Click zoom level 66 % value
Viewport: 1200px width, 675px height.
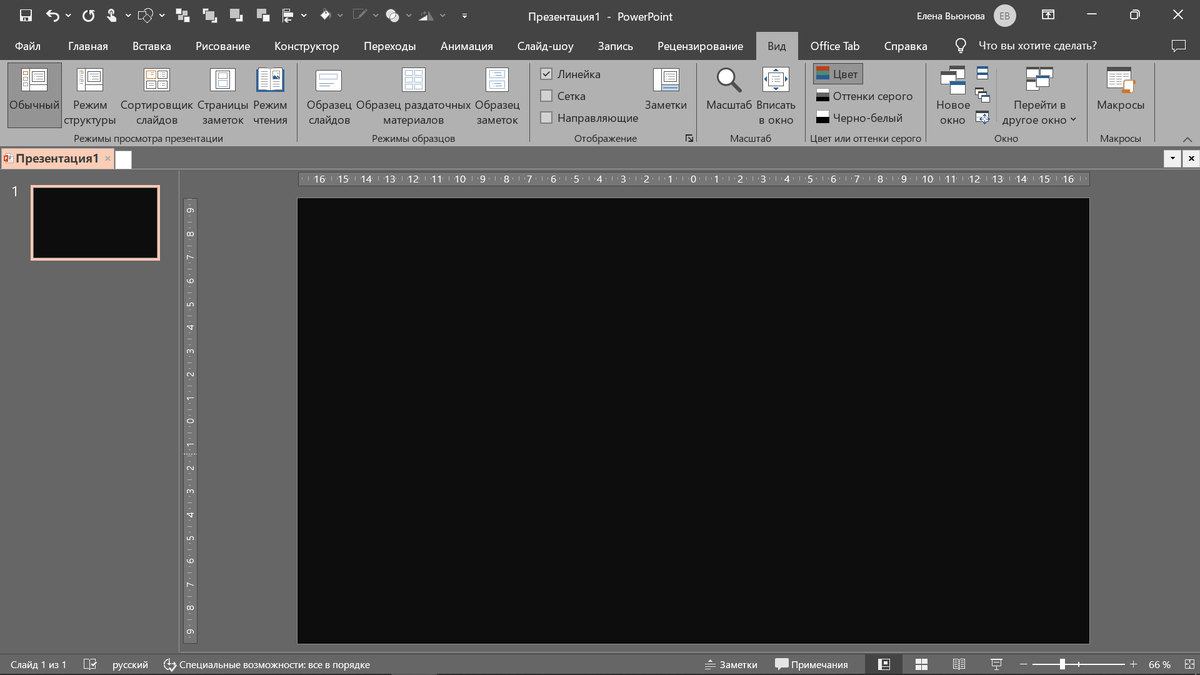point(1159,664)
